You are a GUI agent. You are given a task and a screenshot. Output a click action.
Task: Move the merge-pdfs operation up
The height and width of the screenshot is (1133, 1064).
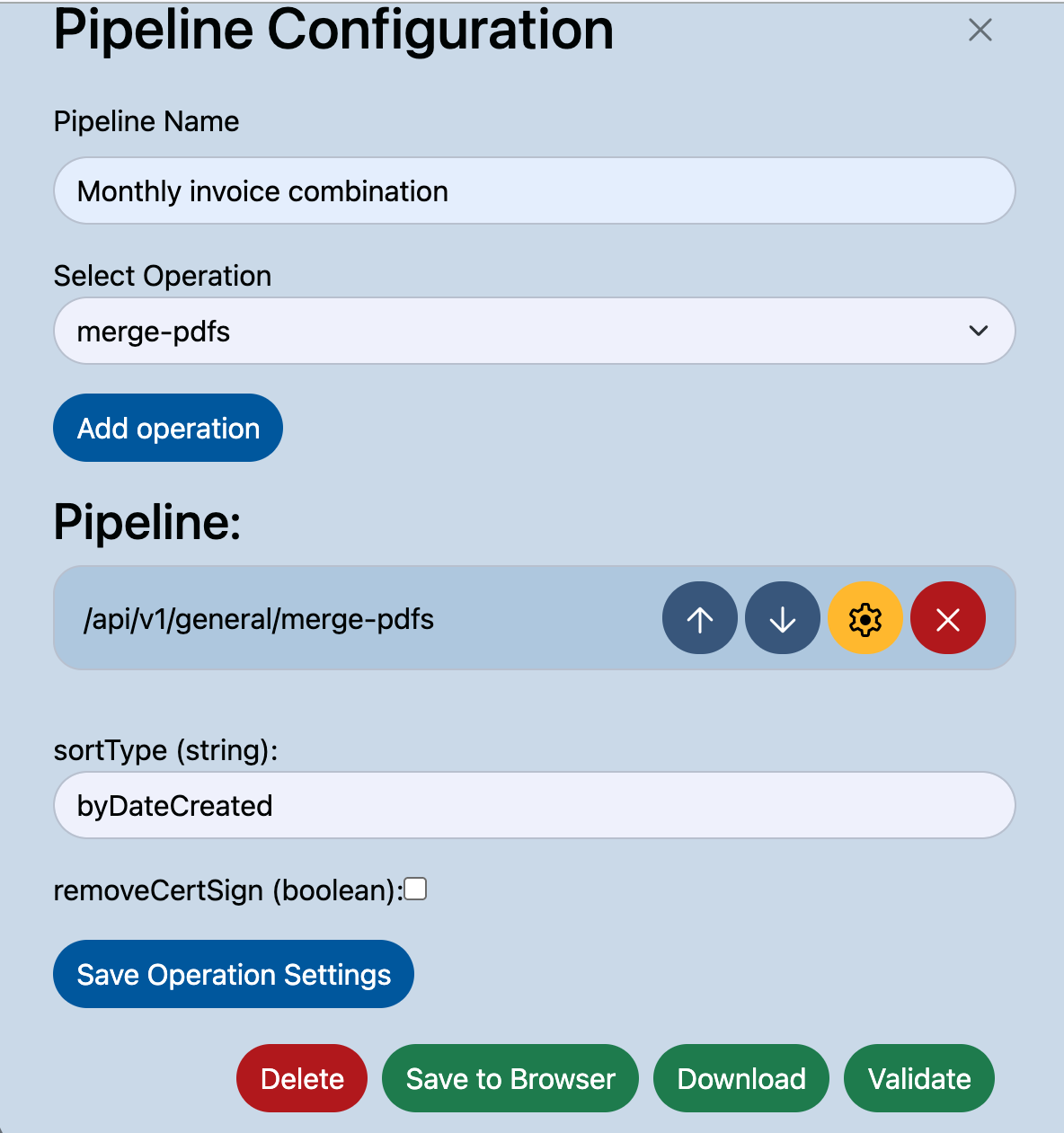(699, 617)
